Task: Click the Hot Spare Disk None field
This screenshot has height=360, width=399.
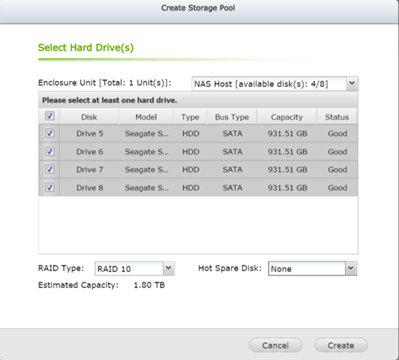Action: click(x=312, y=268)
